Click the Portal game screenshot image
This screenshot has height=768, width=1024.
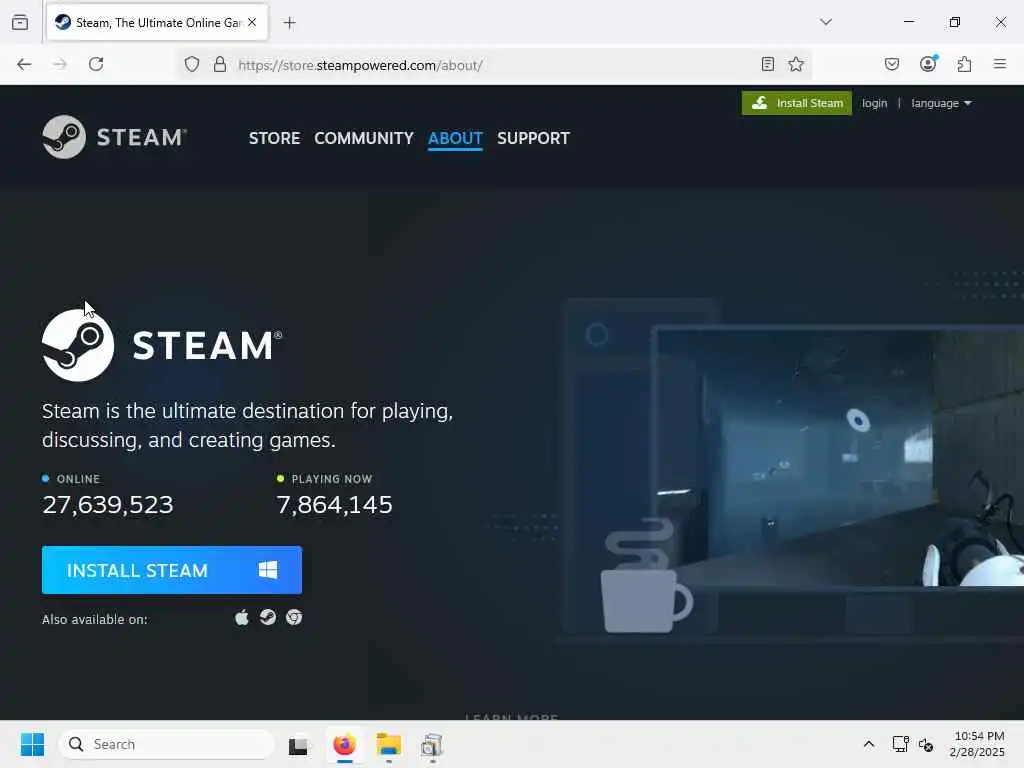[x=839, y=457]
